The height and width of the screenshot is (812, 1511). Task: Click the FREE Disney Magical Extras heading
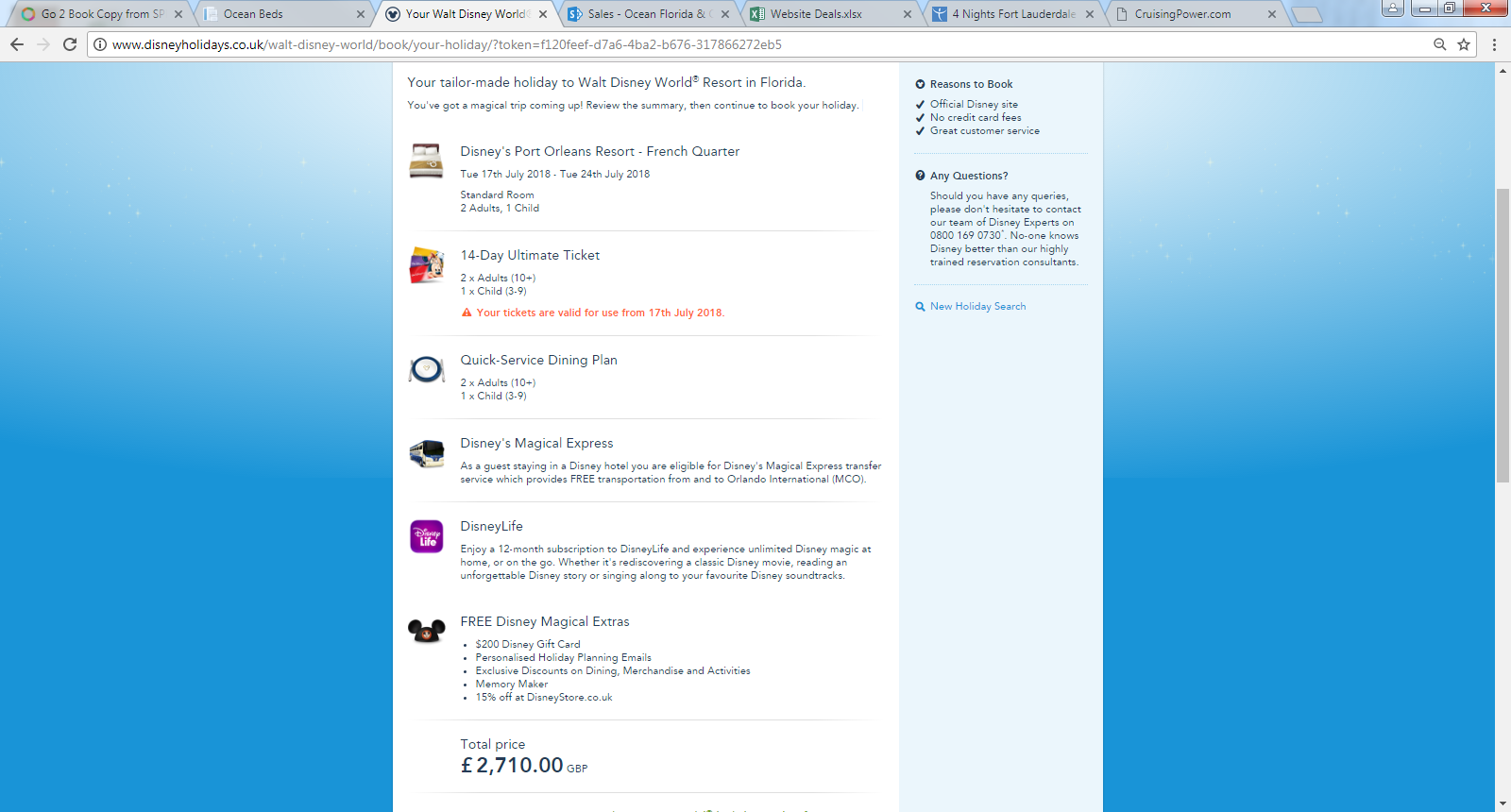545,621
